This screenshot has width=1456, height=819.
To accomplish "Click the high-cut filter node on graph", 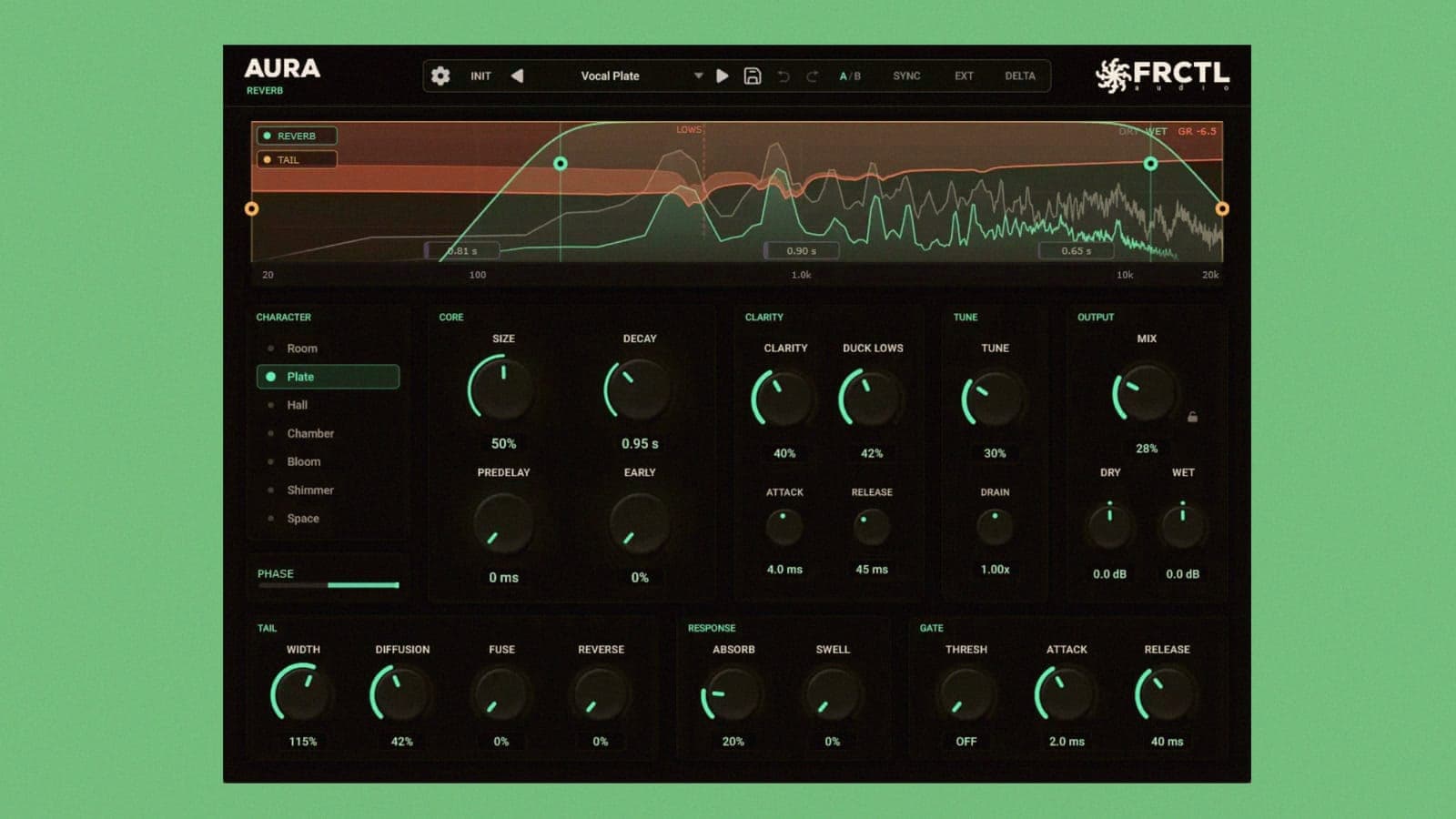I will (1150, 164).
